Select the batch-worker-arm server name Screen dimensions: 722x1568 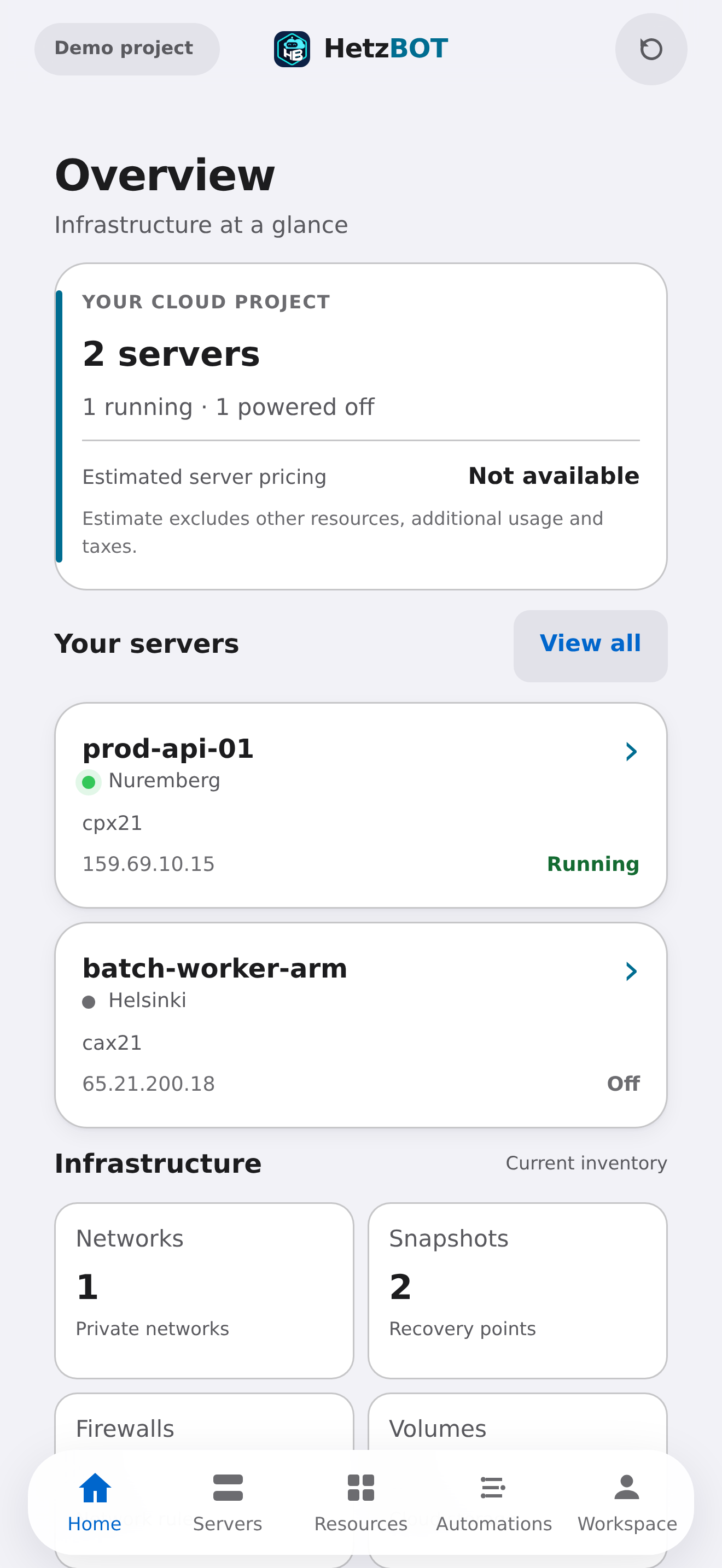point(215,968)
